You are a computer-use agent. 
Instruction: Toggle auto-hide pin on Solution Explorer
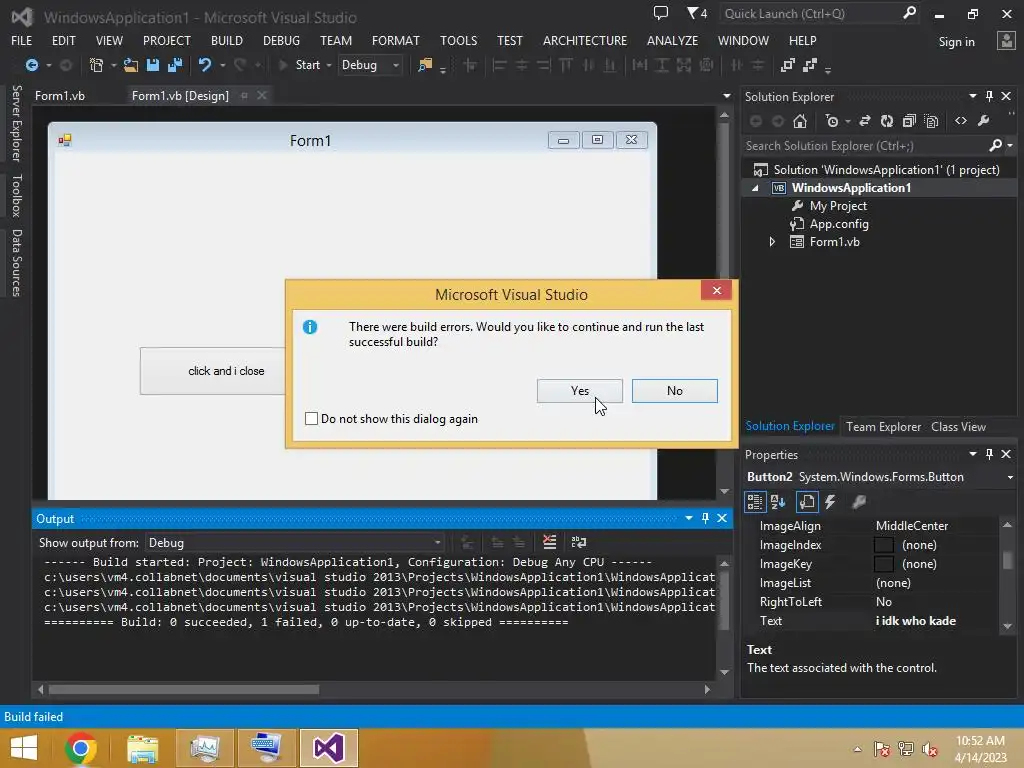click(x=989, y=97)
